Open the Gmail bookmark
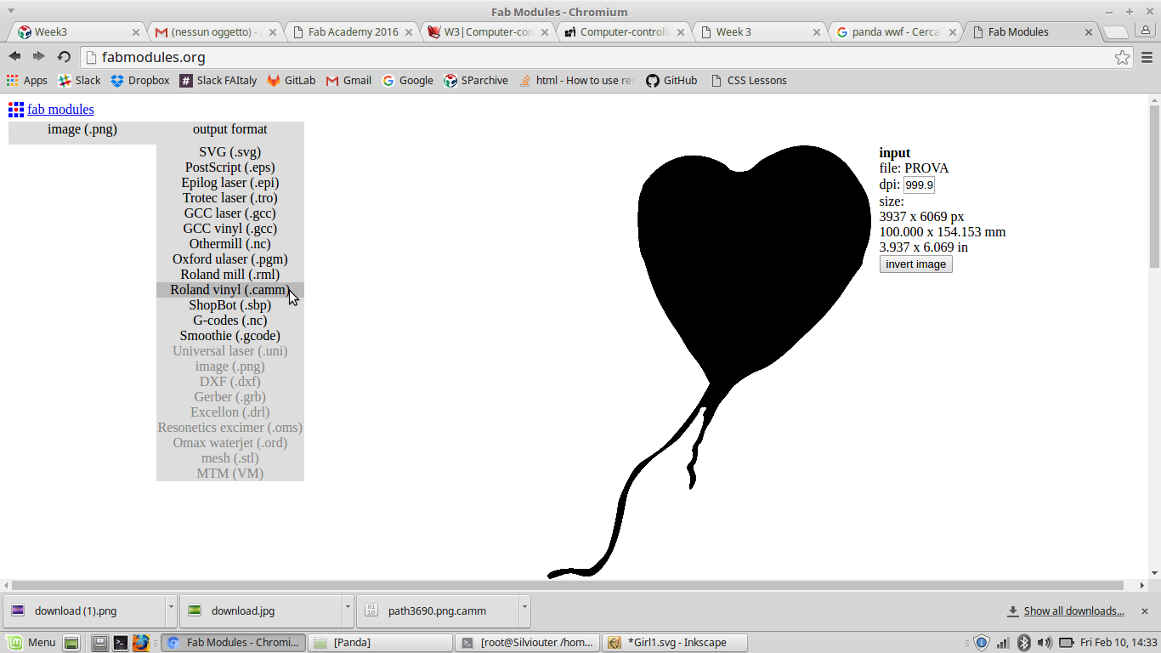 (x=349, y=80)
